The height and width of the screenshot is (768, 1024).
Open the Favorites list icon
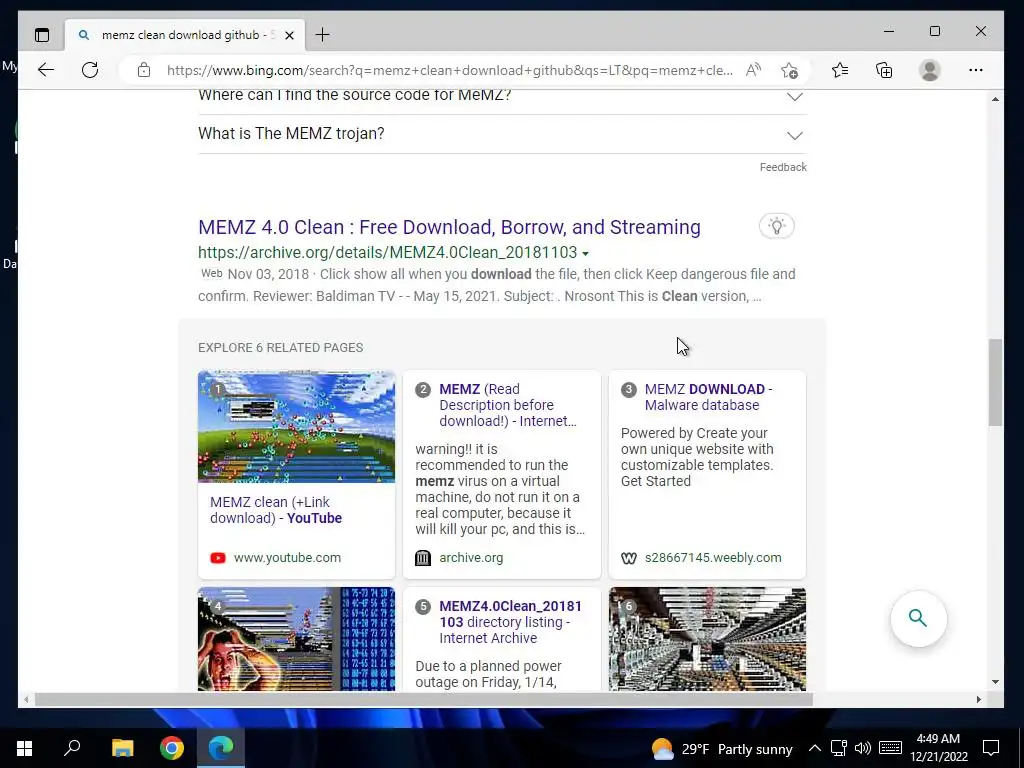840,70
